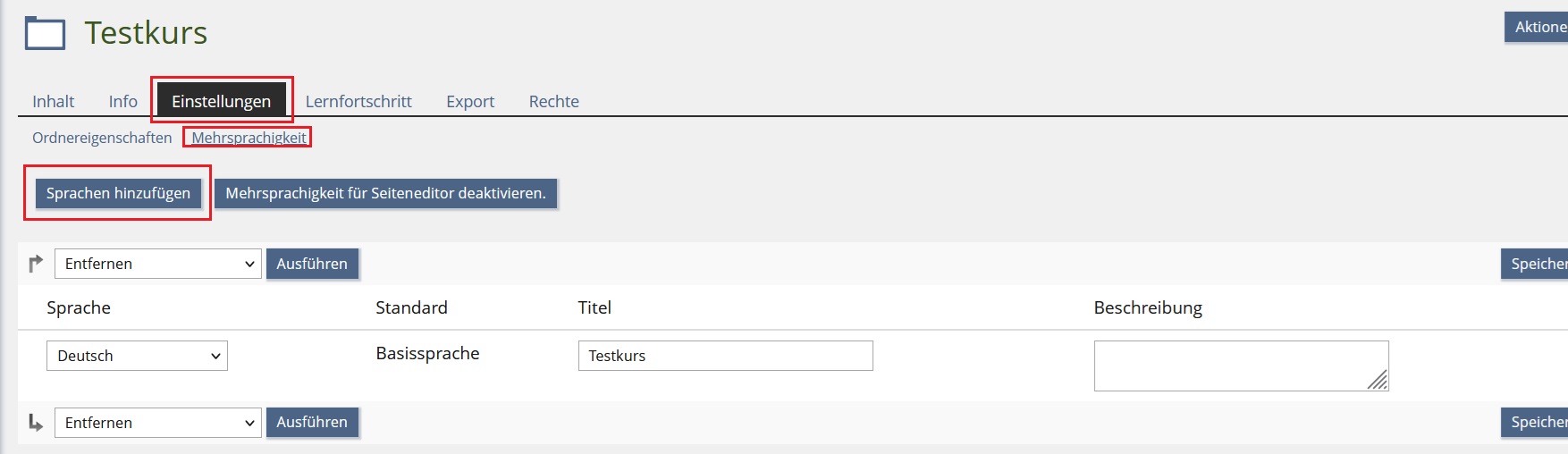
Task: Click the Beschreibung text area
Action: (x=1240, y=366)
